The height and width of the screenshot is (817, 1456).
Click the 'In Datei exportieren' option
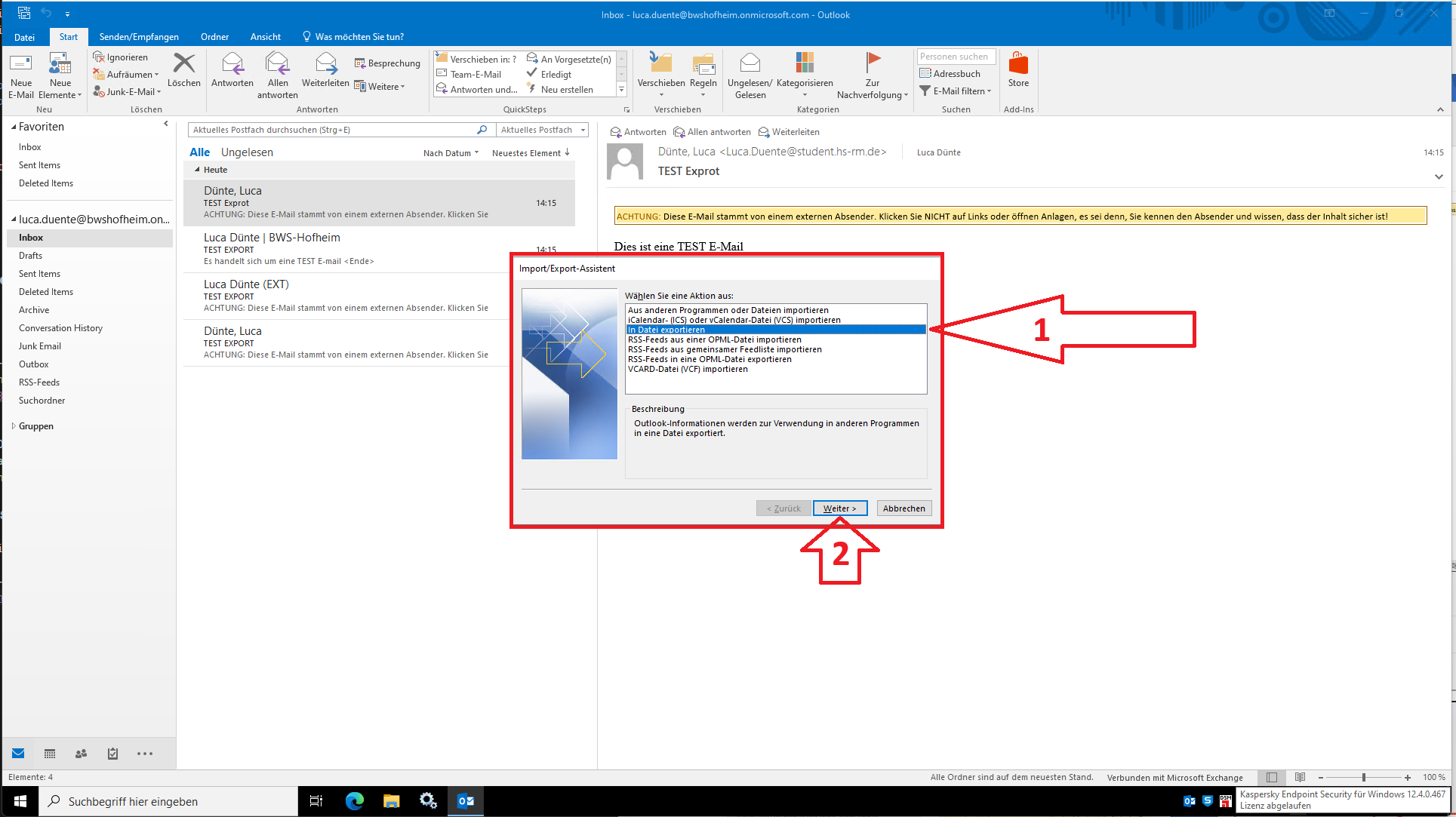(775, 329)
